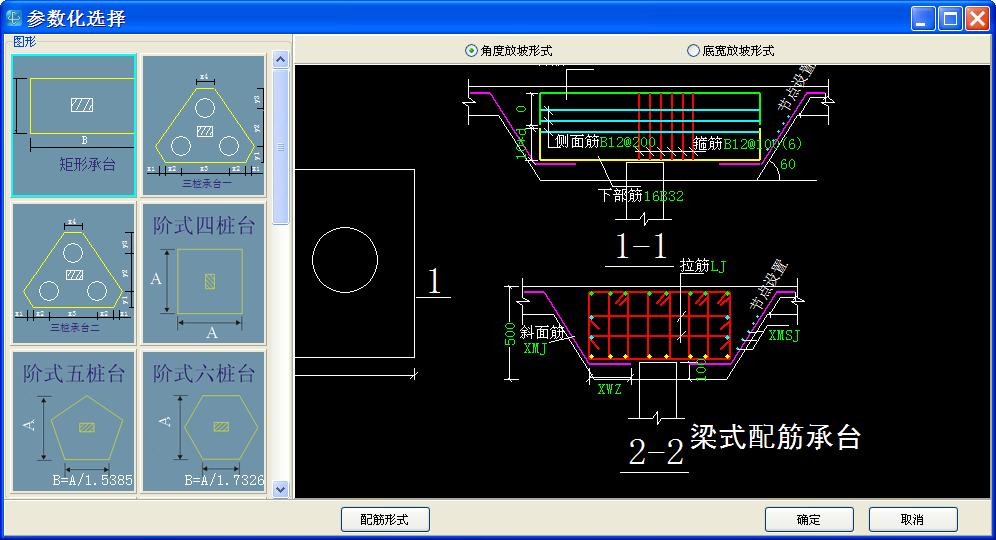
Task: Click the XWZ dimension parameter
Action: (x=609, y=389)
